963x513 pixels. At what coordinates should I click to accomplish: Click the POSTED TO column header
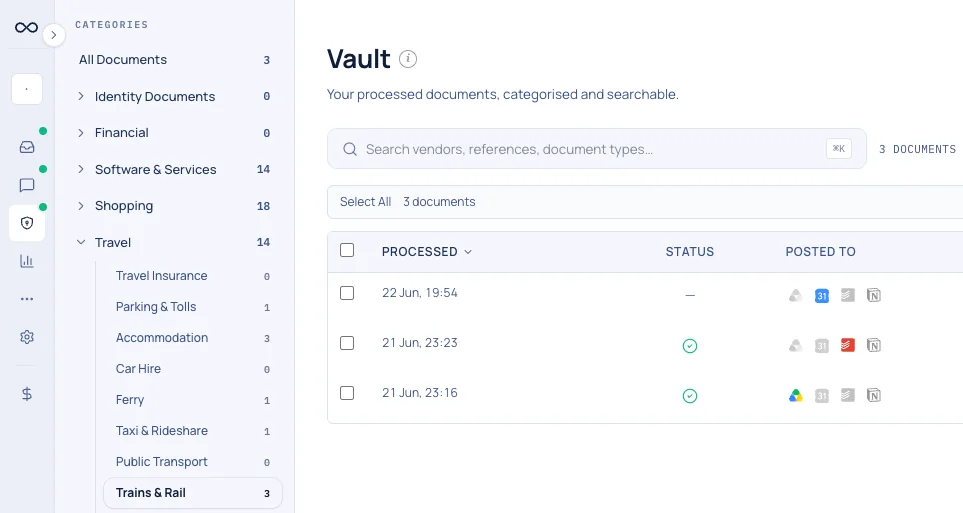coord(821,252)
